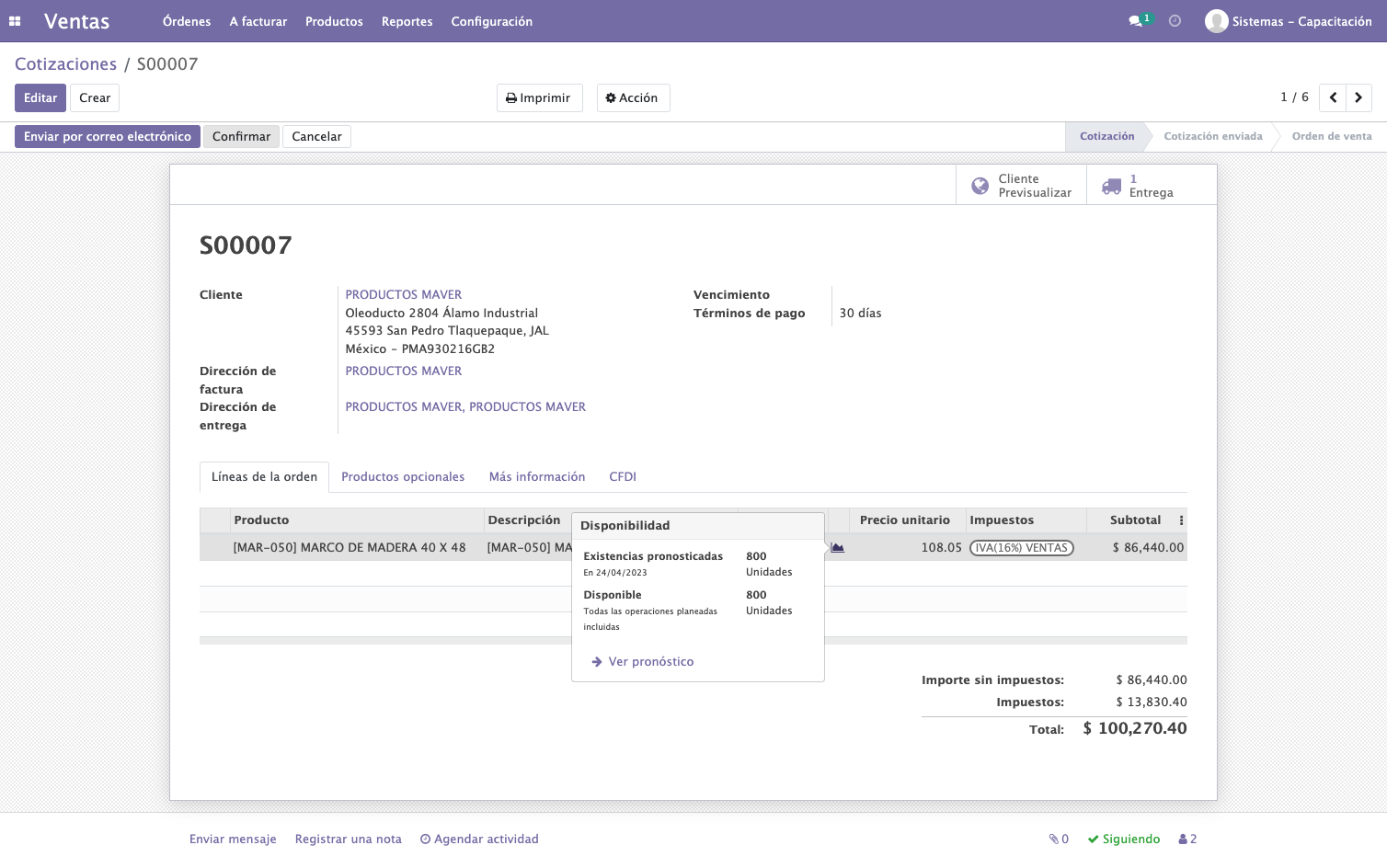Open the Productos menu
Viewport: 1387px width, 868px height.
(334, 21)
